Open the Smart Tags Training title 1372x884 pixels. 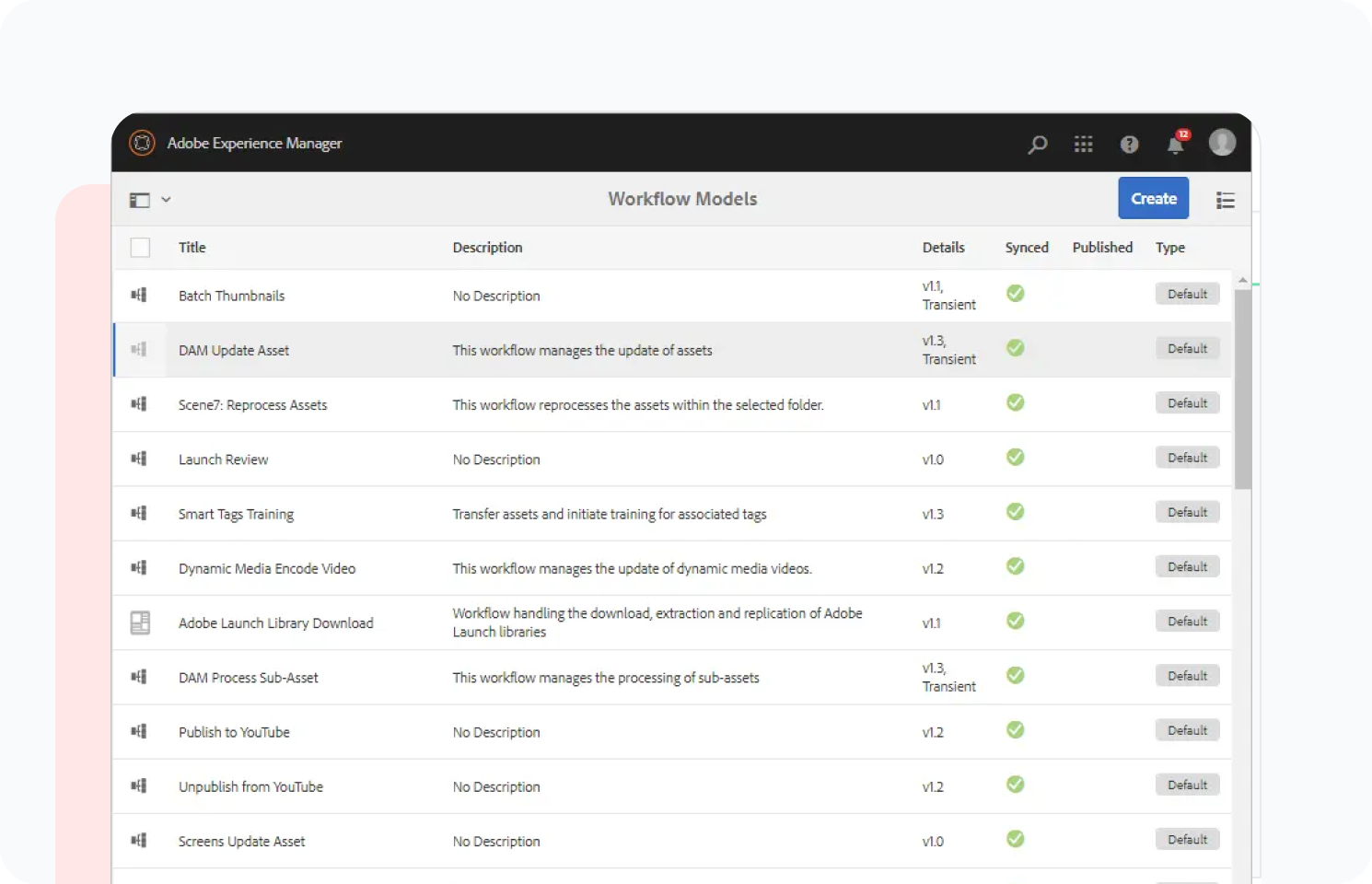(x=236, y=514)
